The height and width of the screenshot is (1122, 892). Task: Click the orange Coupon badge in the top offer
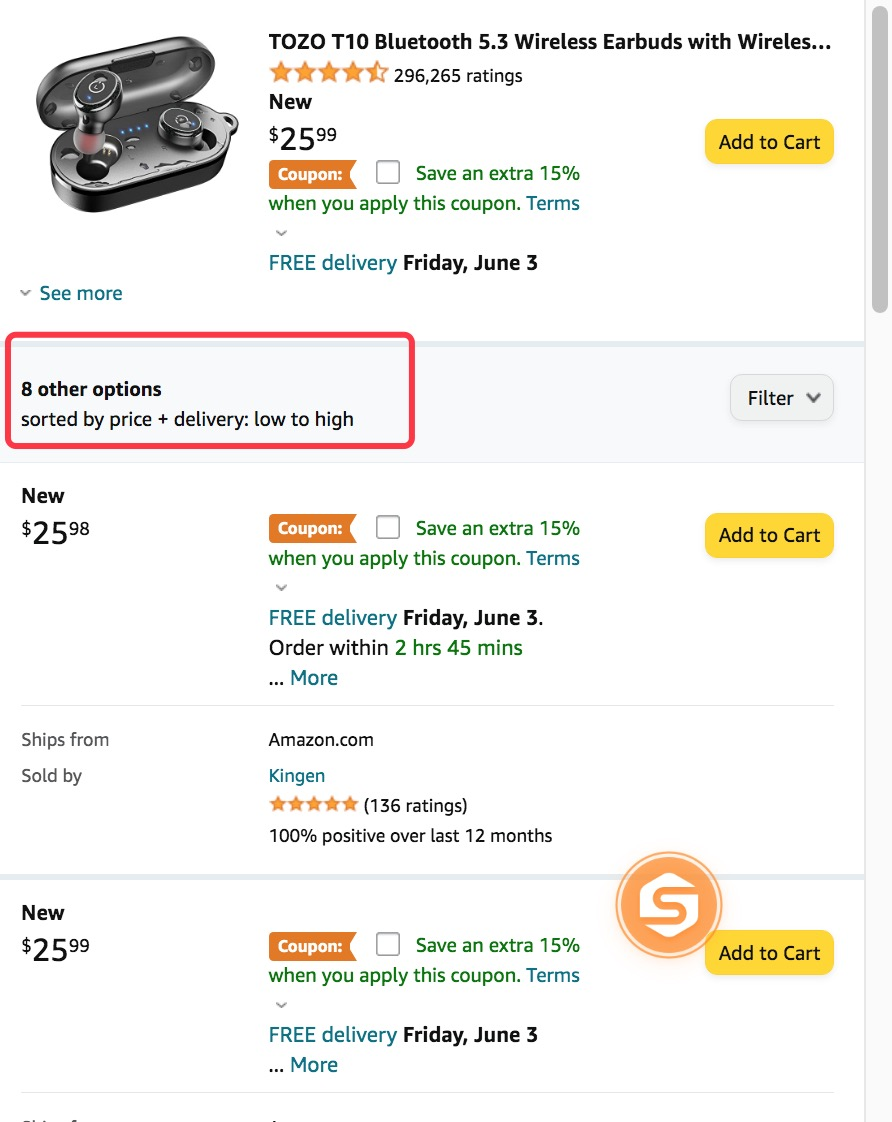pyautogui.click(x=311, y=174)
